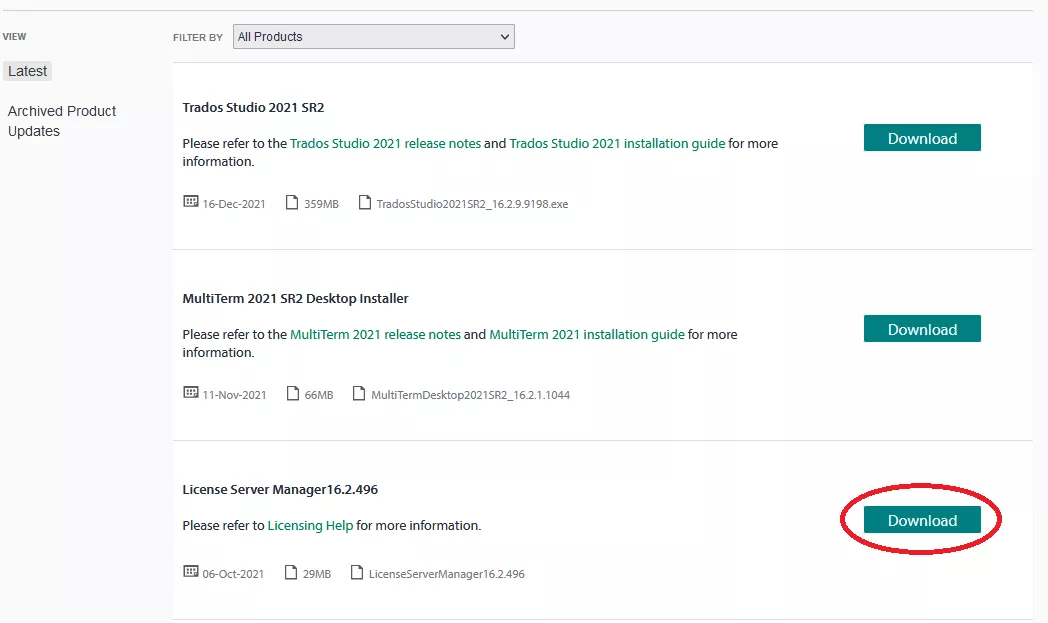Click calendar icon beside 16-Dec-2021

pyautogui.click(x=190, y=201)
